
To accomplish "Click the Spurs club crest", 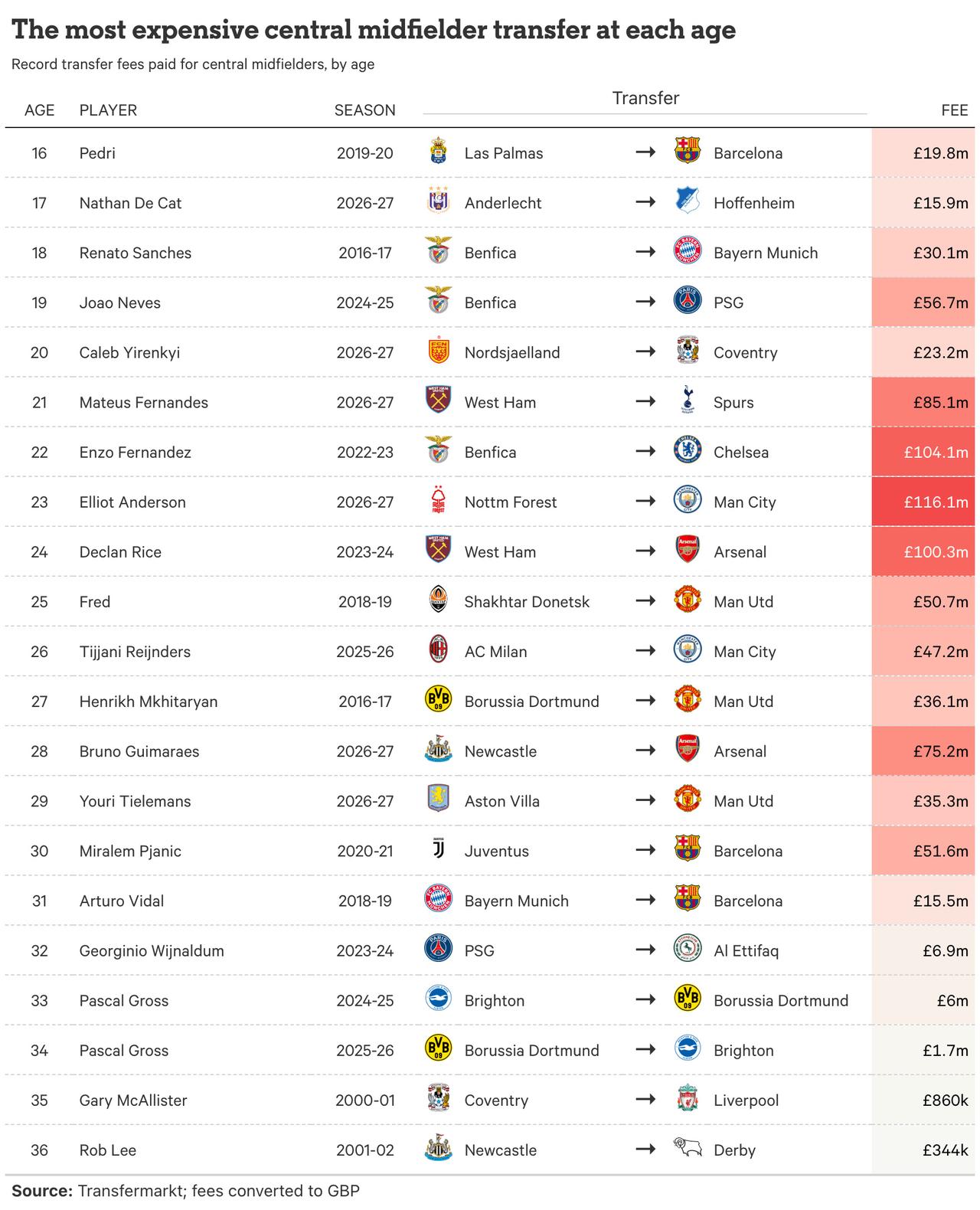I will click(688, 401).
